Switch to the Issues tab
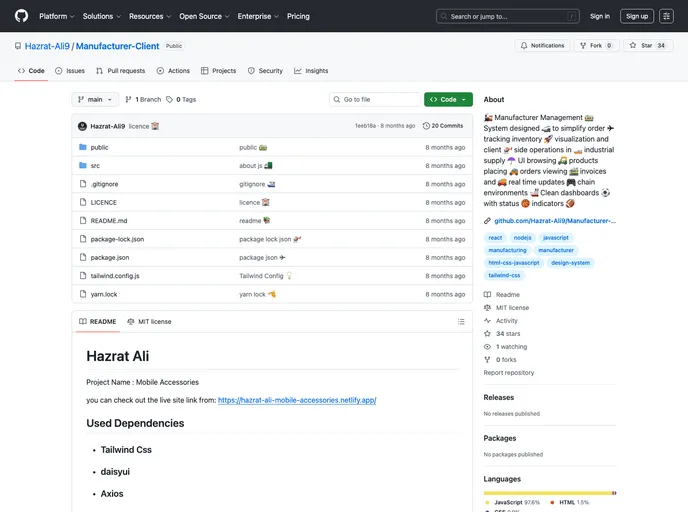688x512 pixels. tap(70, 71)
